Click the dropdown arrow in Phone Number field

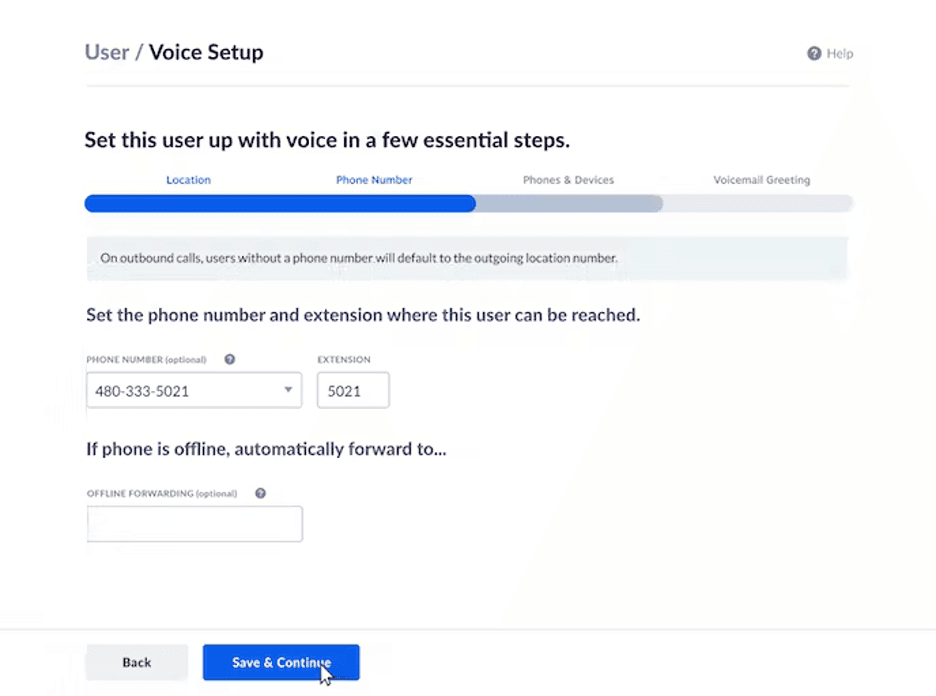point(288,390)
